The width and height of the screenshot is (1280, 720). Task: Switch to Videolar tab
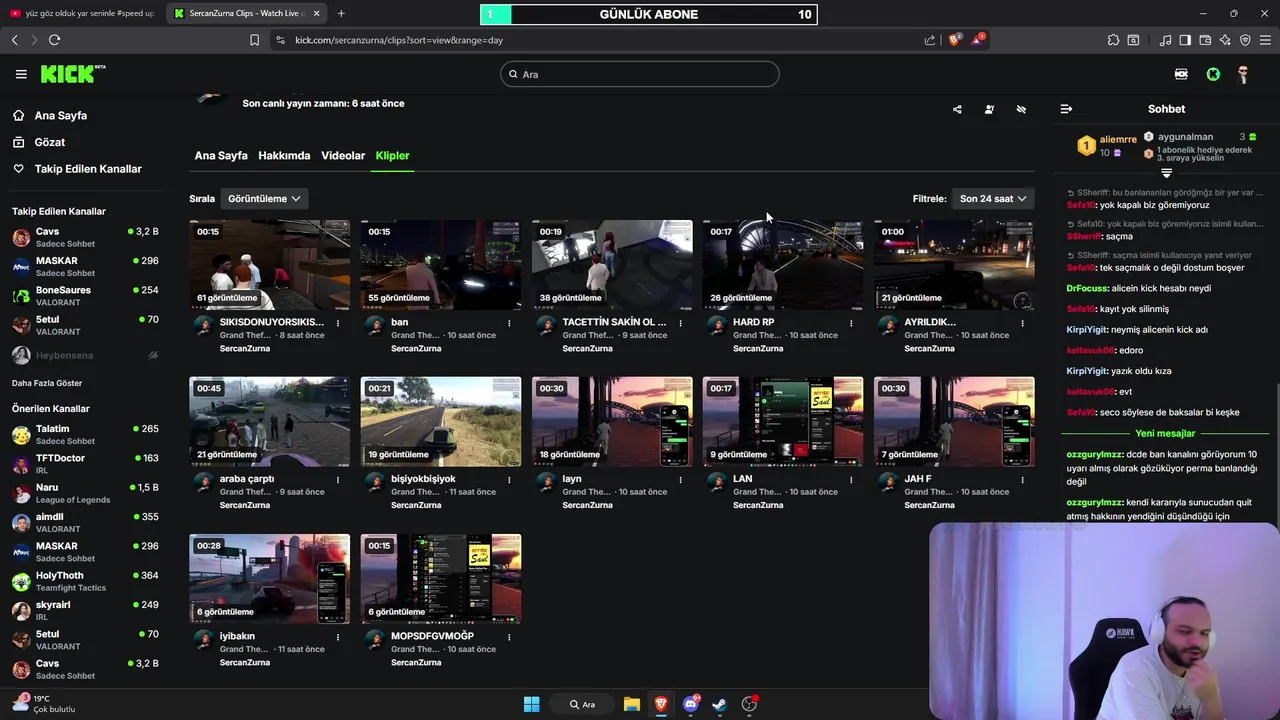(343, 156)
